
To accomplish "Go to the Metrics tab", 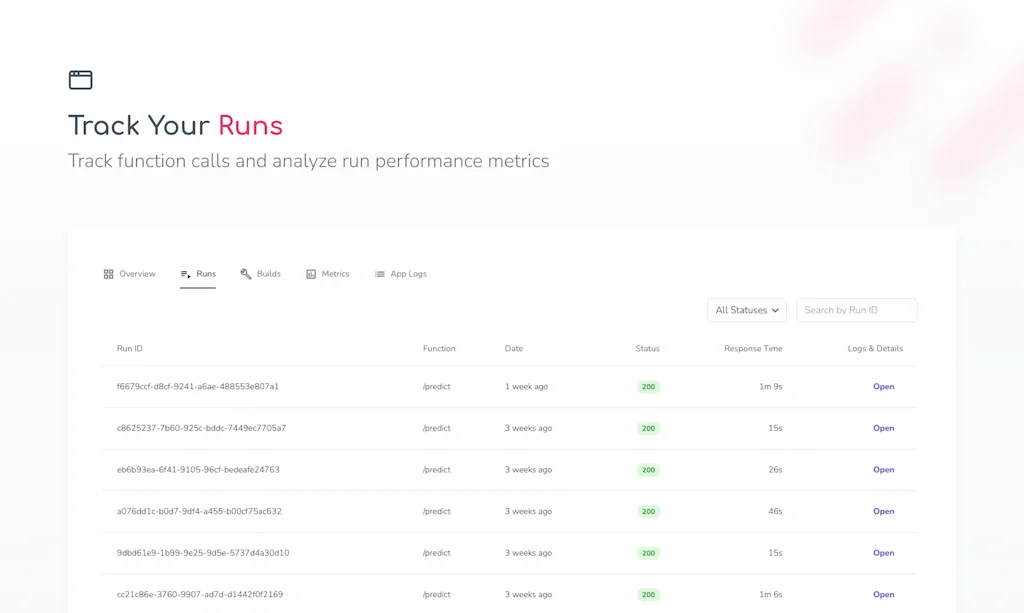I will coord(335,274).
